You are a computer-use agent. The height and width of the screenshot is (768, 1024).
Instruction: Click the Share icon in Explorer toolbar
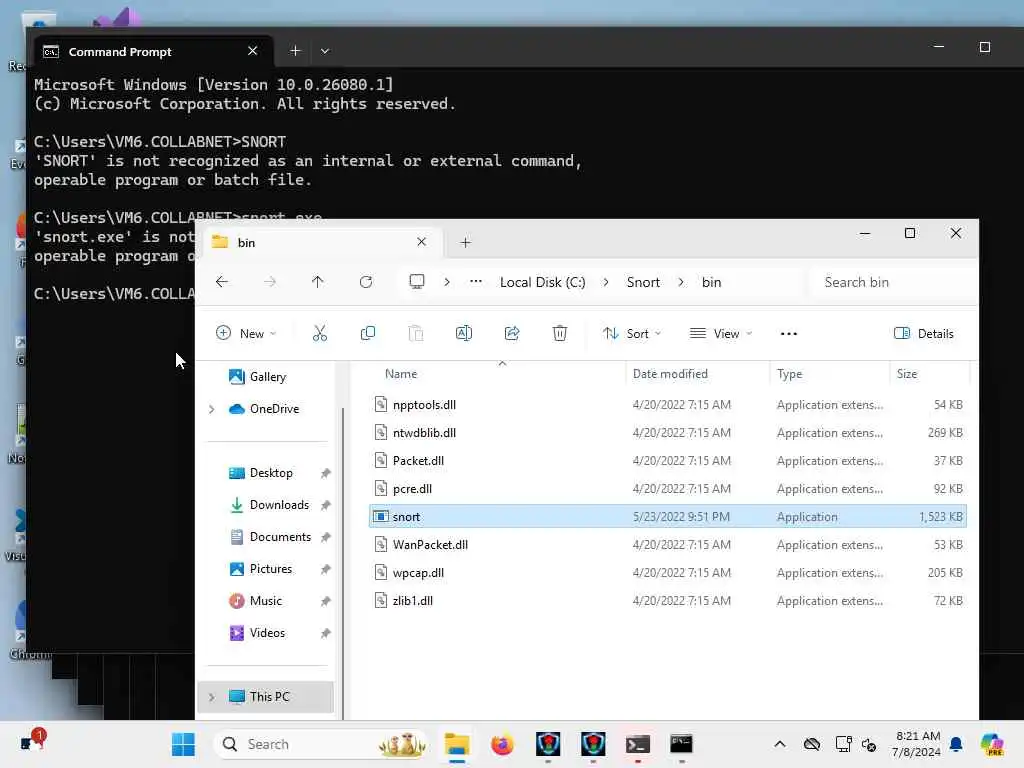pyautogui.click(x=512, y=334)
